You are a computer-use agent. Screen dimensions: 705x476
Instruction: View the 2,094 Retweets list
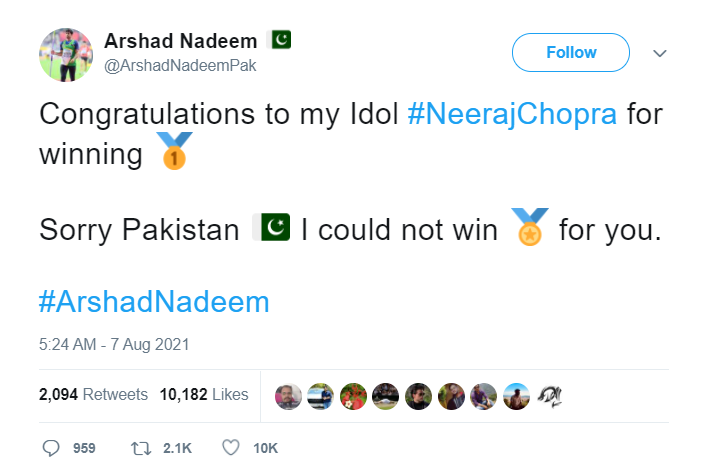coord(93,394)
